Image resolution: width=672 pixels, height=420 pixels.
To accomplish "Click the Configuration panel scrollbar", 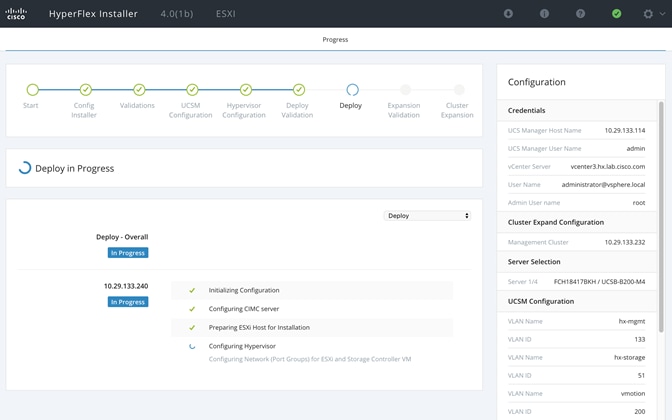I will (661, 216).
